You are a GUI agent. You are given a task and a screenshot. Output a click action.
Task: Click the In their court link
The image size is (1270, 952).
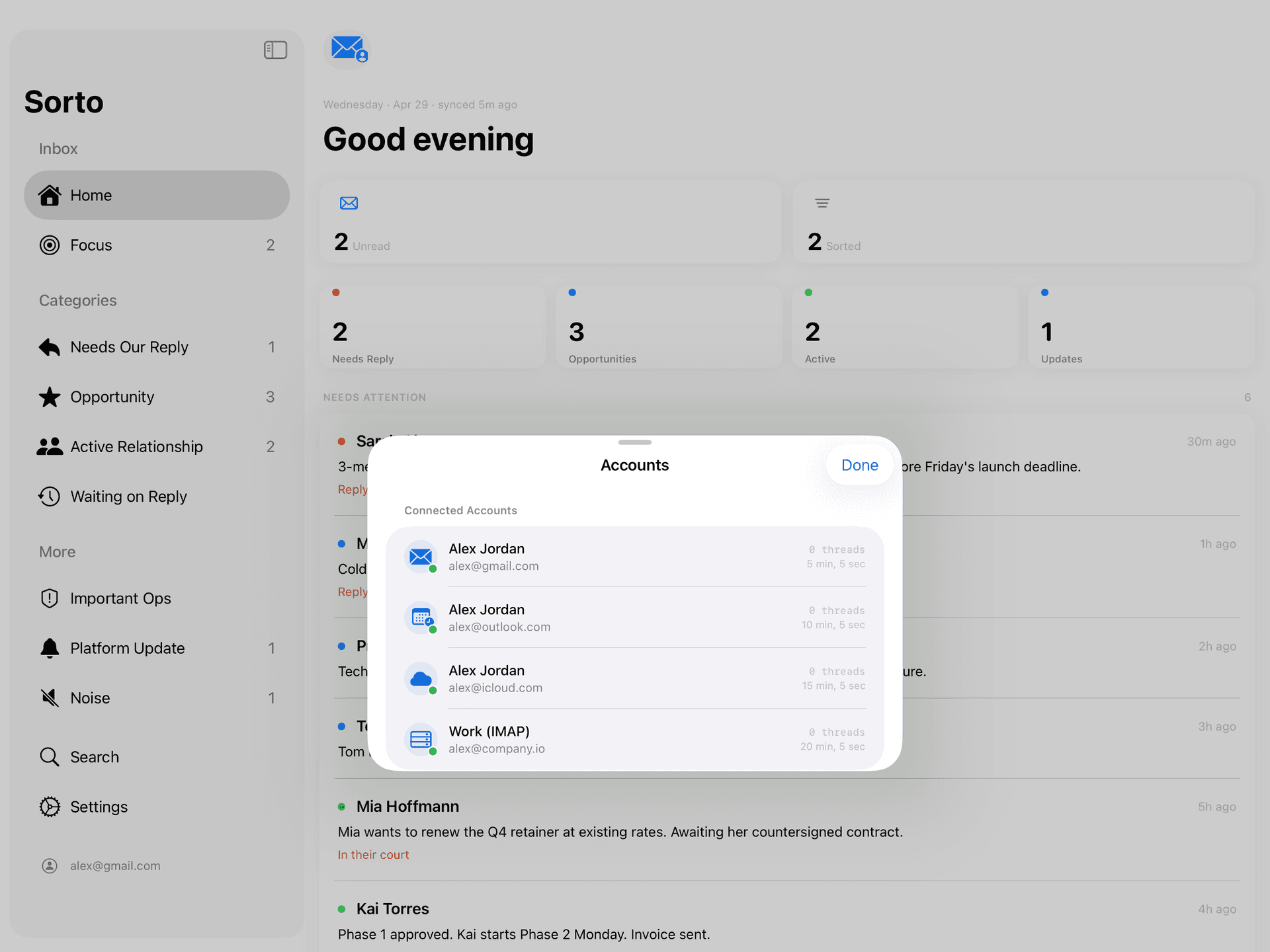coord(373,854)
